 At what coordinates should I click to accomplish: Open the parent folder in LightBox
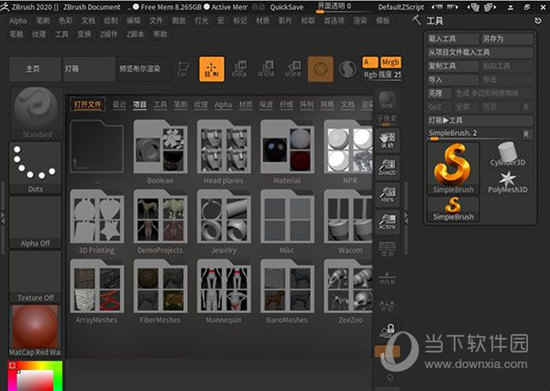coord(97,146)
